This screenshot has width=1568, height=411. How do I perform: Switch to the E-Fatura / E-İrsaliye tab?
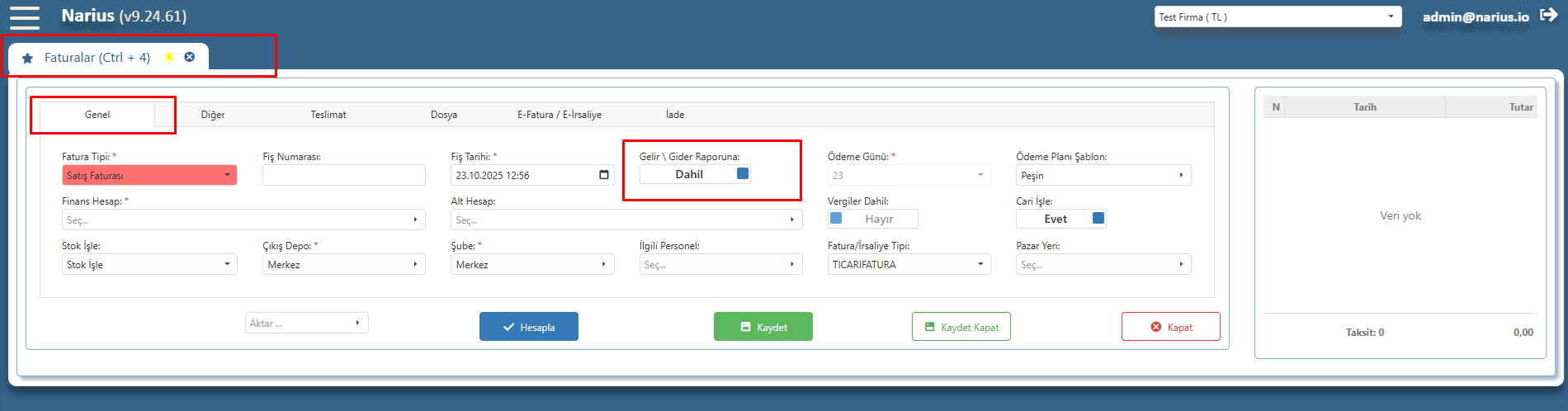[x=560, y=115]
